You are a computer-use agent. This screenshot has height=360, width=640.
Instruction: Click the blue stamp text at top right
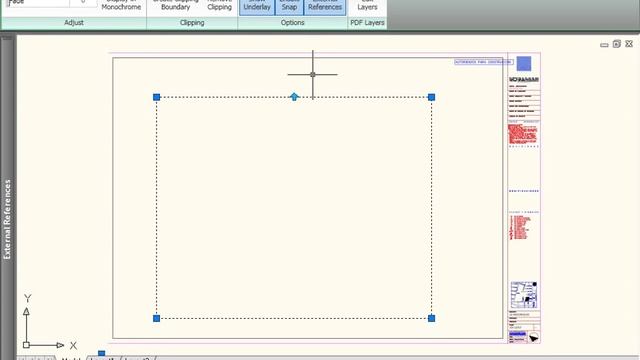[x=484, y=62]
